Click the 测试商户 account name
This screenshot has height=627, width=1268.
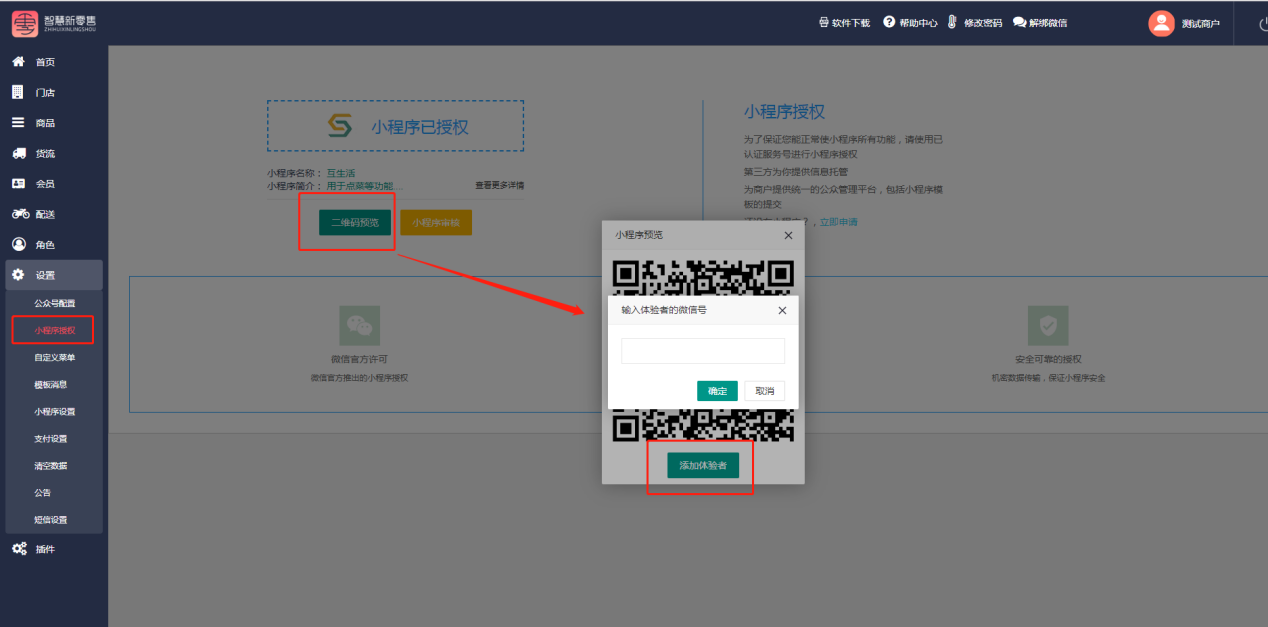pos(1200,23)
